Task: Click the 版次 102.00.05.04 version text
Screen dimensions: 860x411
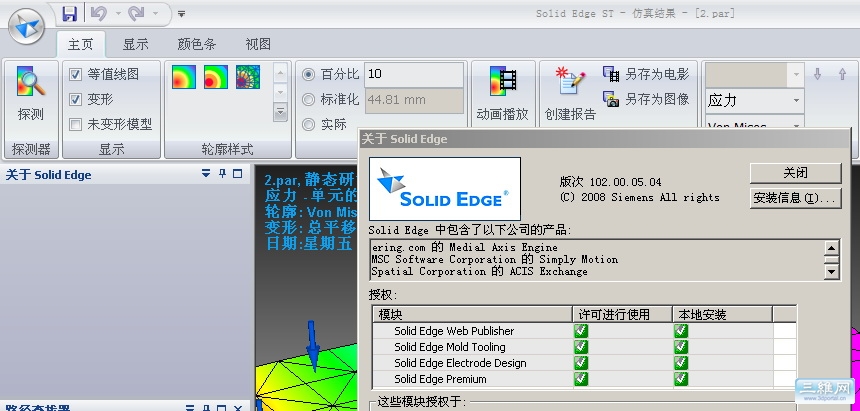Action: (610, 182)
